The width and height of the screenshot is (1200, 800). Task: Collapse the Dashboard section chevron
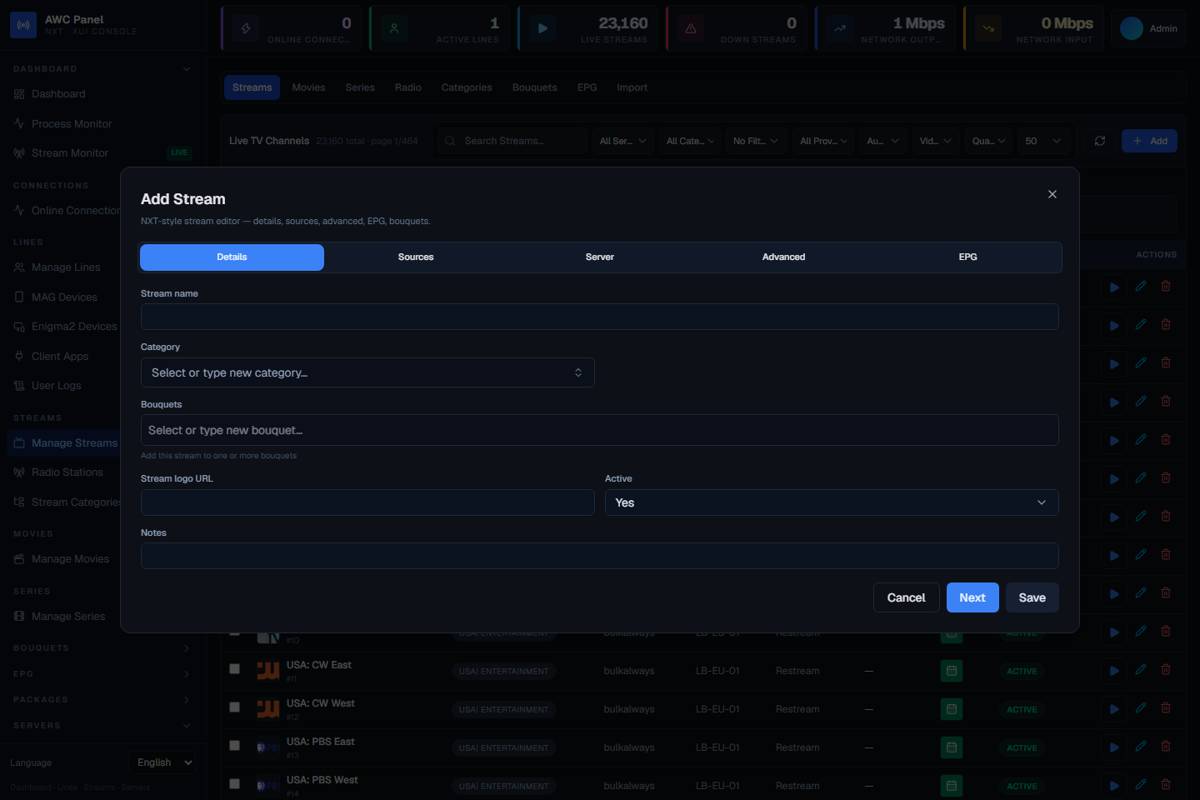click(187, 69)
